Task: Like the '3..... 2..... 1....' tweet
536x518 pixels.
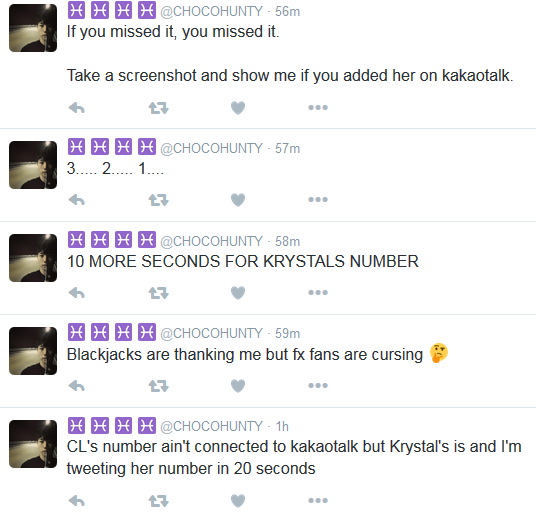Action: coord(238,200)
